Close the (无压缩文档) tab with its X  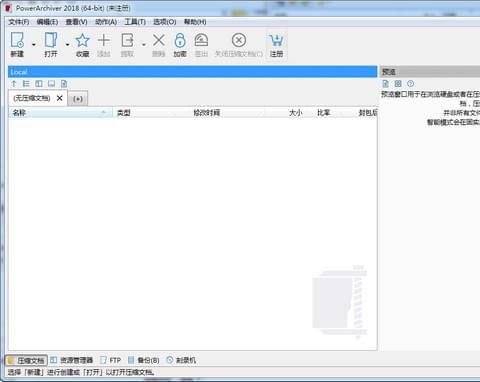[x=60, y=98]
